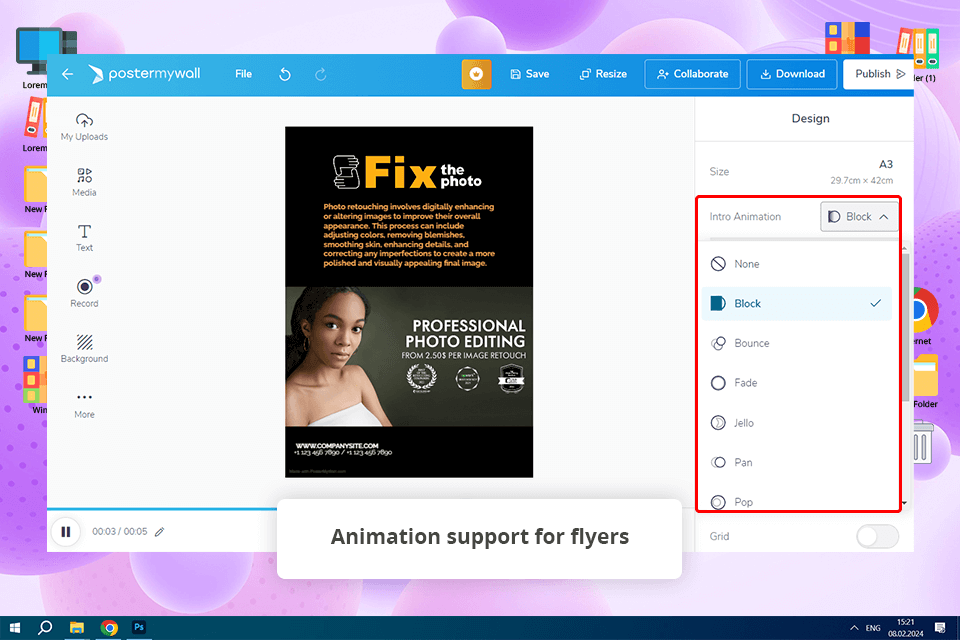
Task: Undo the last action
Action: (285, 74)
